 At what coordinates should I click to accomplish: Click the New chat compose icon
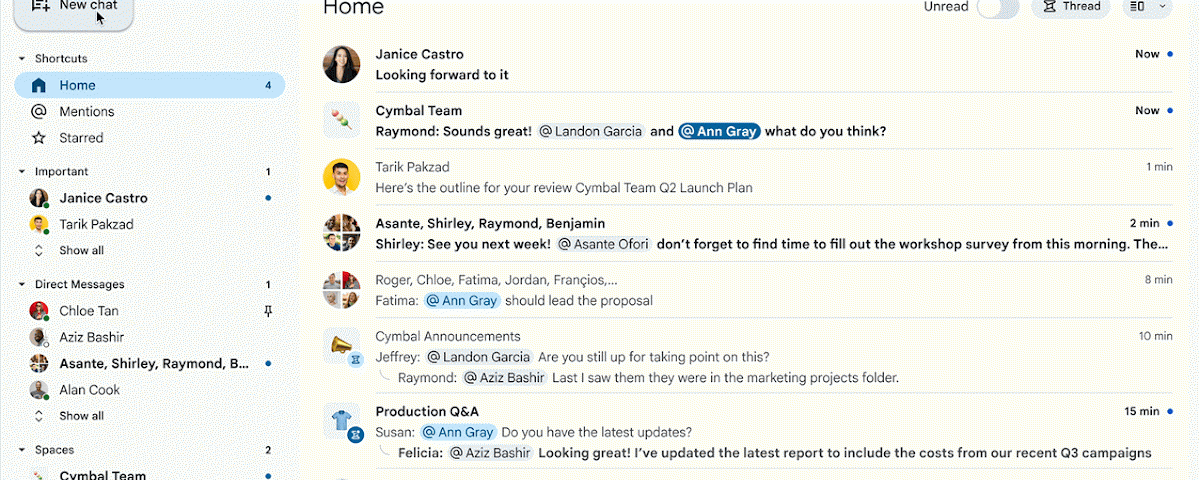click(x=41, y=6)
